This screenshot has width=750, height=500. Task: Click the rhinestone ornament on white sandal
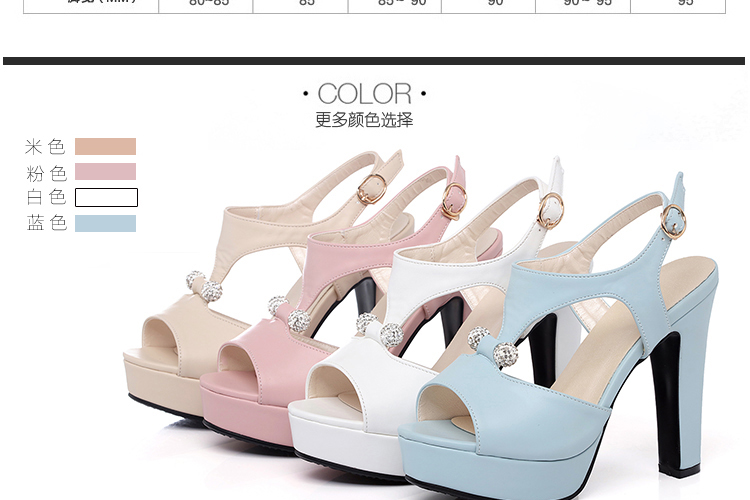pyautogui.click(x=380, y=329)
